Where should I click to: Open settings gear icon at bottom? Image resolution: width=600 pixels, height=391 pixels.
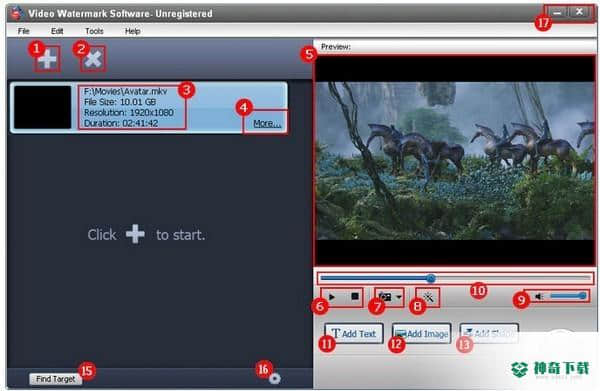[x=275, y=378]
